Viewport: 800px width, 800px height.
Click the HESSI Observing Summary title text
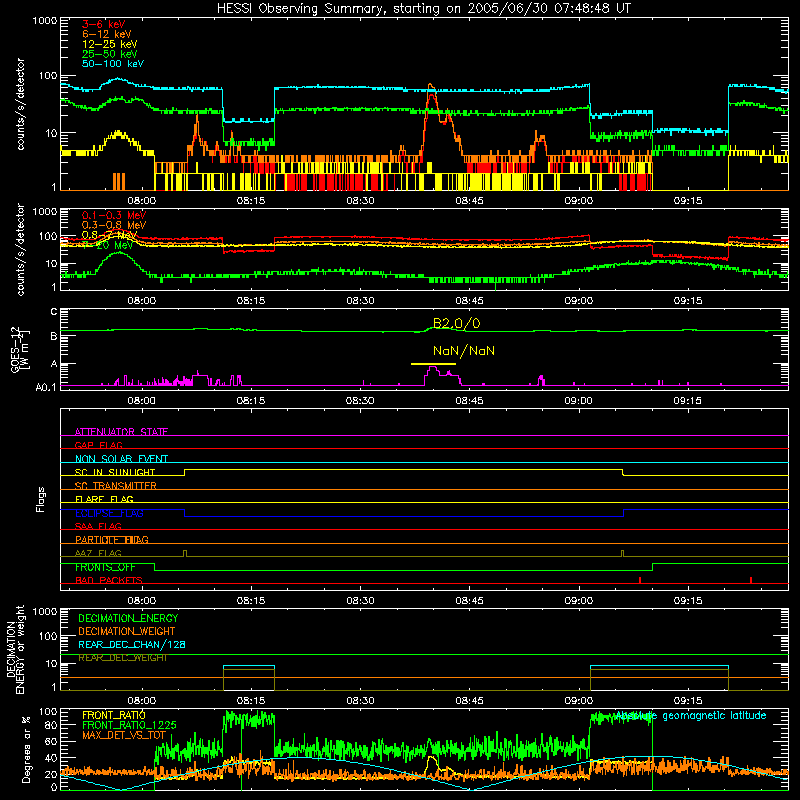click(x=424, y=9)
